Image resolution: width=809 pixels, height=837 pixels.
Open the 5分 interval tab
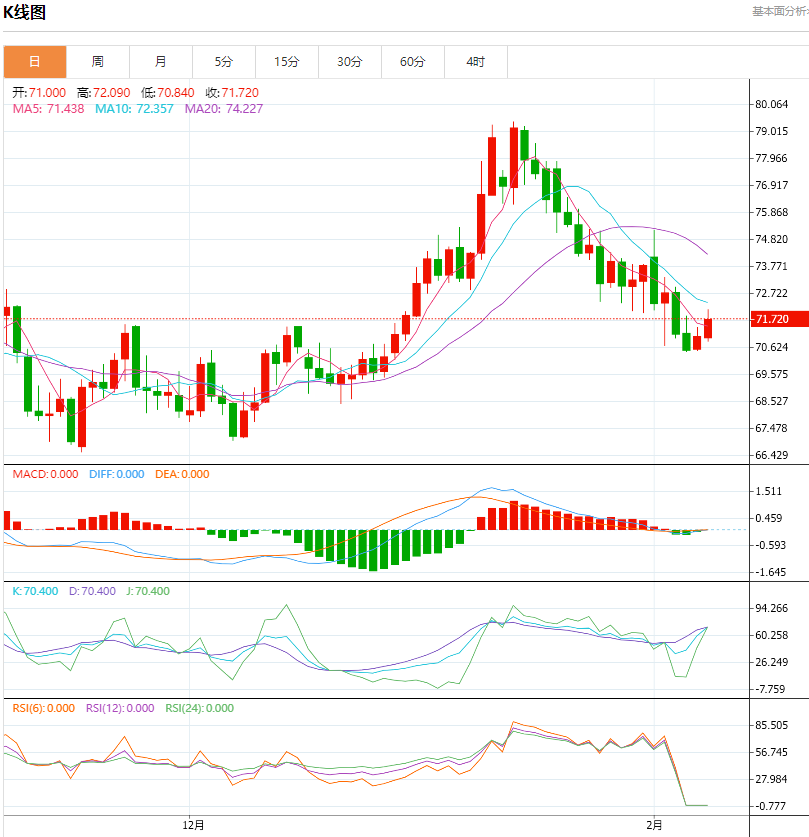(x=224, y=62)
